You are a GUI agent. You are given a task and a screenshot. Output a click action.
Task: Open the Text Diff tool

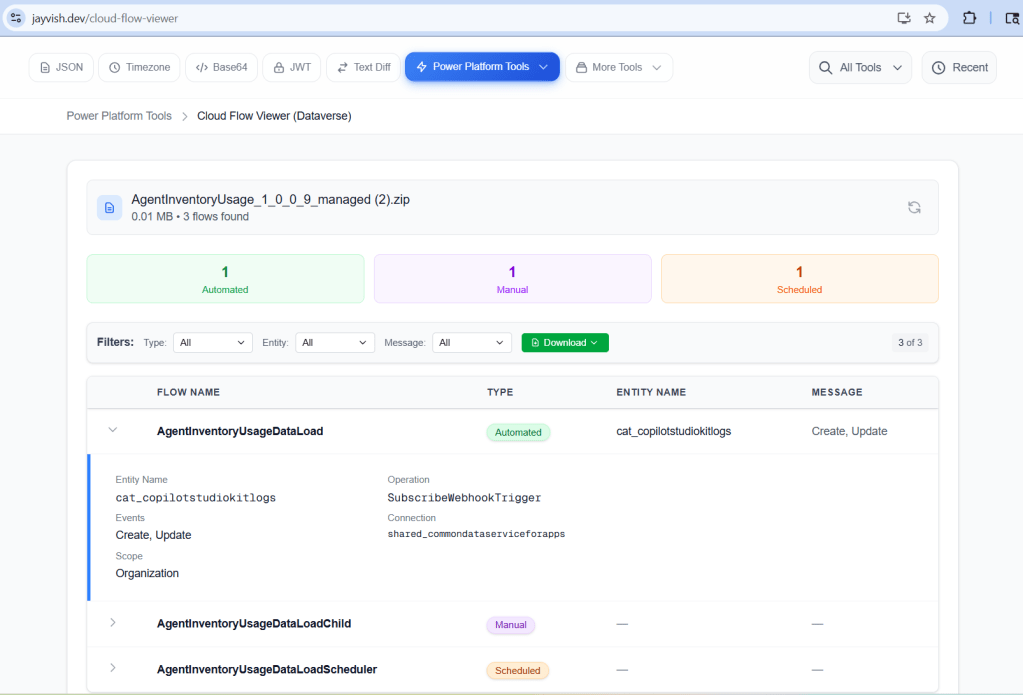click(364, 67)
